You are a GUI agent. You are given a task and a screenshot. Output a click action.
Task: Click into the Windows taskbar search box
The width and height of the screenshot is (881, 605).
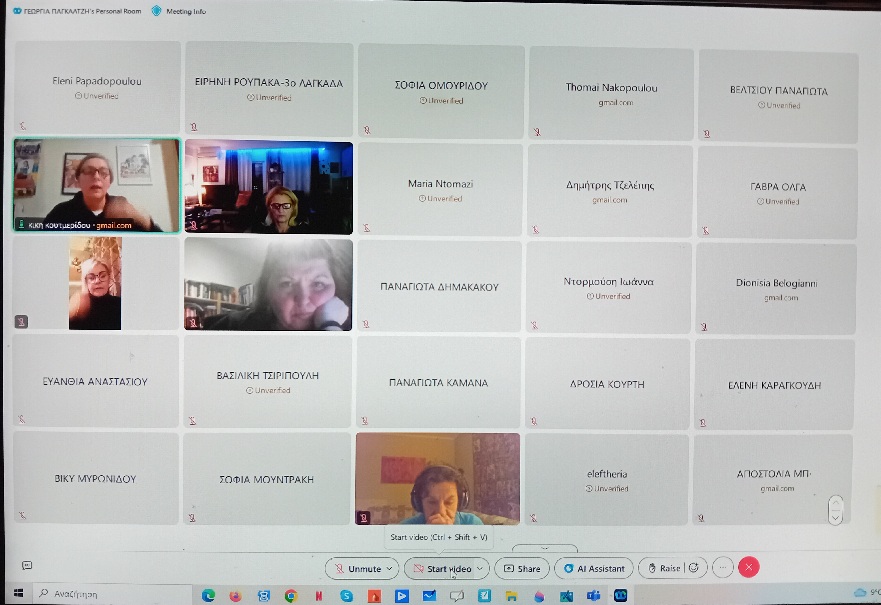click(x=111, y=594)
